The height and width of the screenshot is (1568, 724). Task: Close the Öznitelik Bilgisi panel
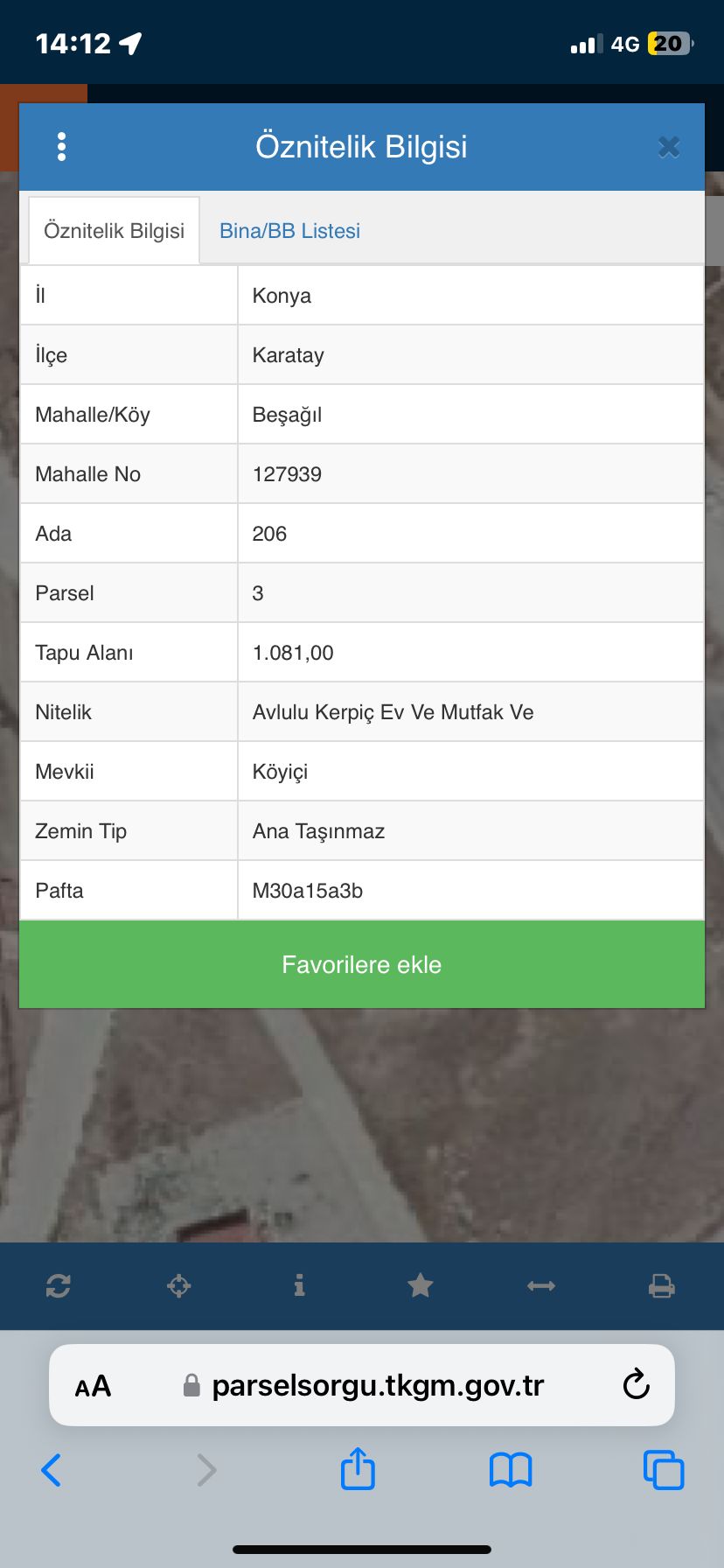[669, 147]
